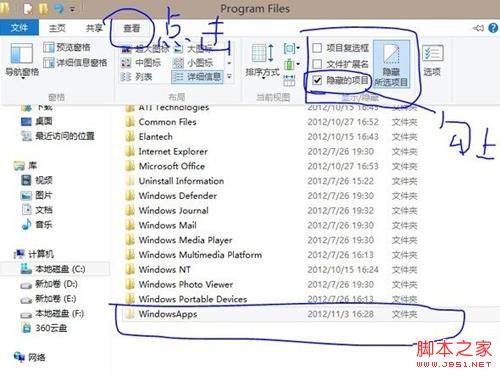The height and width of the screenshot is (375, 500).
Task: Switch to the 共享 tab
Action: click(94, 28)
